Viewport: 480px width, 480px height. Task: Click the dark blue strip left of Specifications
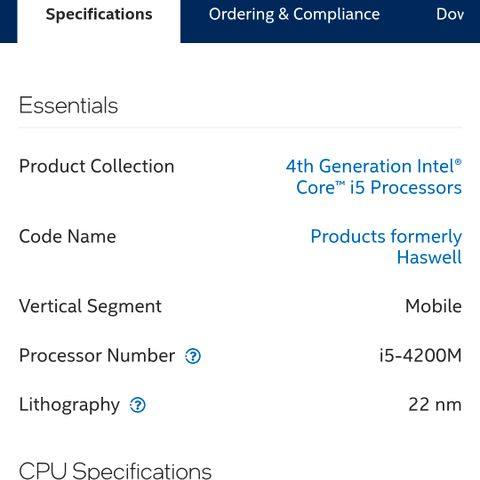8,21
